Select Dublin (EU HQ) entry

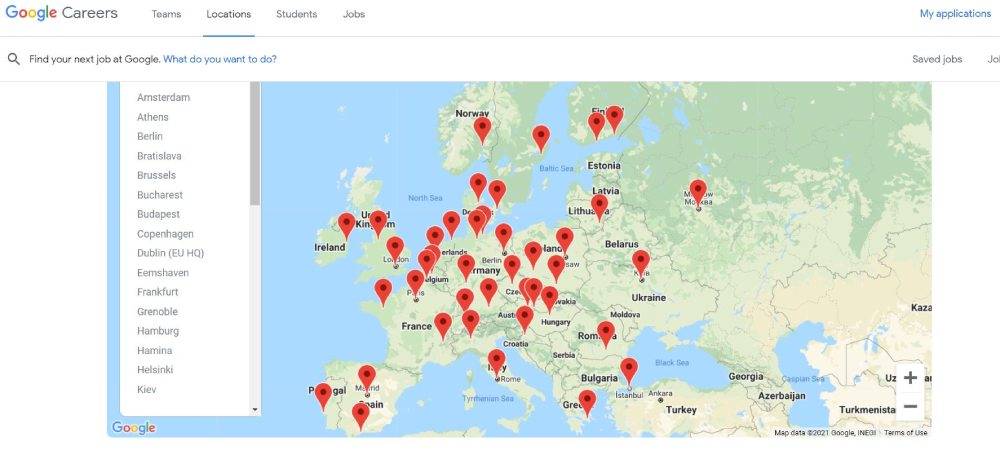(170, 253)
